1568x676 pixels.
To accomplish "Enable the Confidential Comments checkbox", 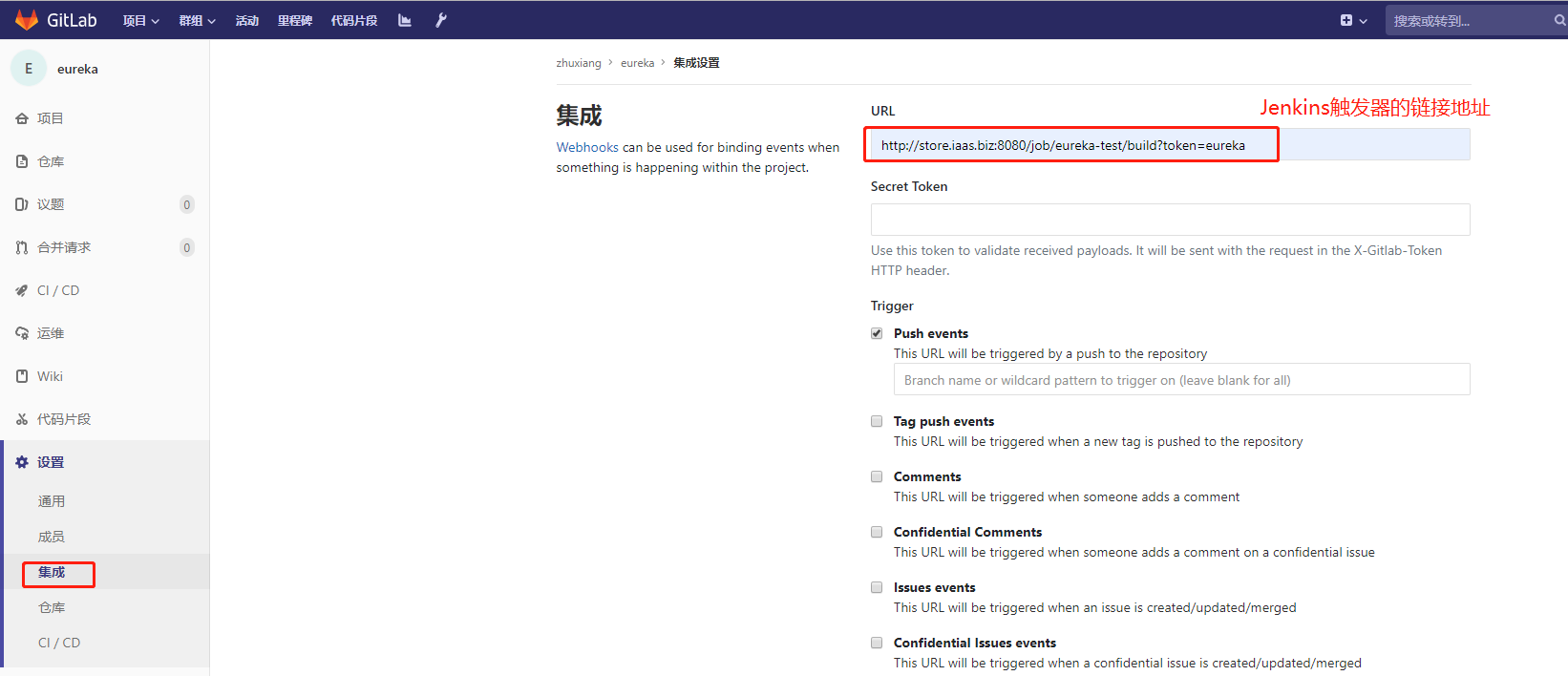I will 877,532.
